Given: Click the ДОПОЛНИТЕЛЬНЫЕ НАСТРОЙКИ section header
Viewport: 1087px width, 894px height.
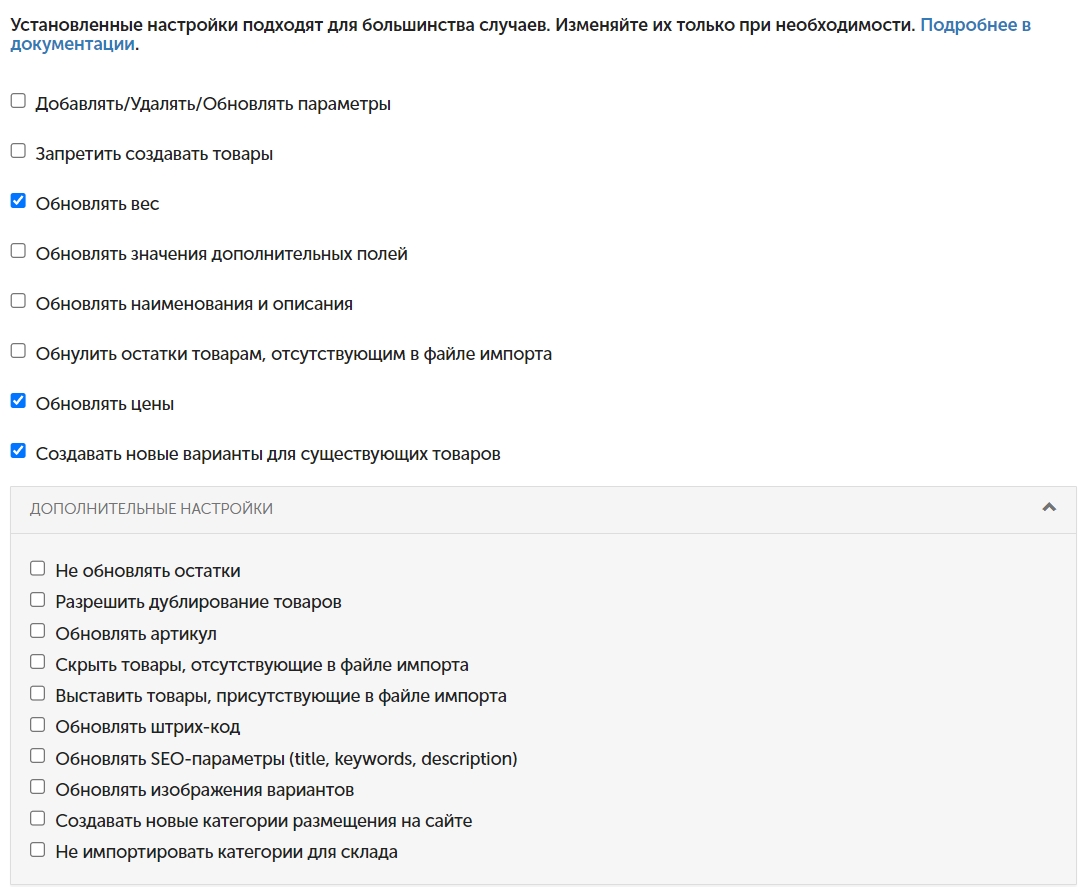Looking at the screenshot, I should [543, 509].
